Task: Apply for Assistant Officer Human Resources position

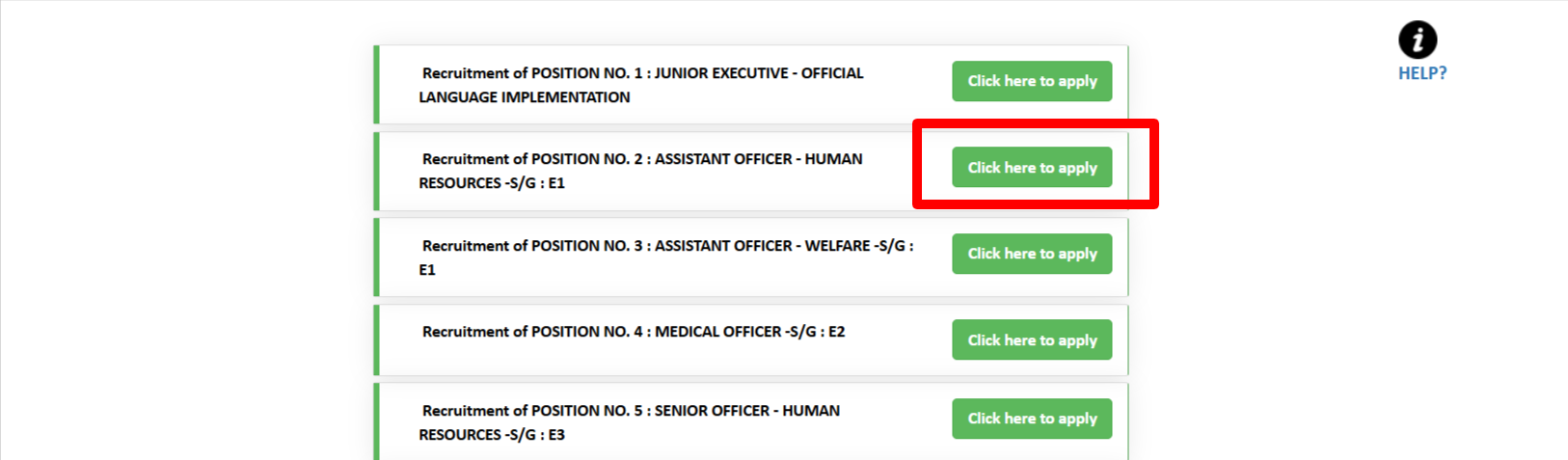Action: (x=1032, y=167)
